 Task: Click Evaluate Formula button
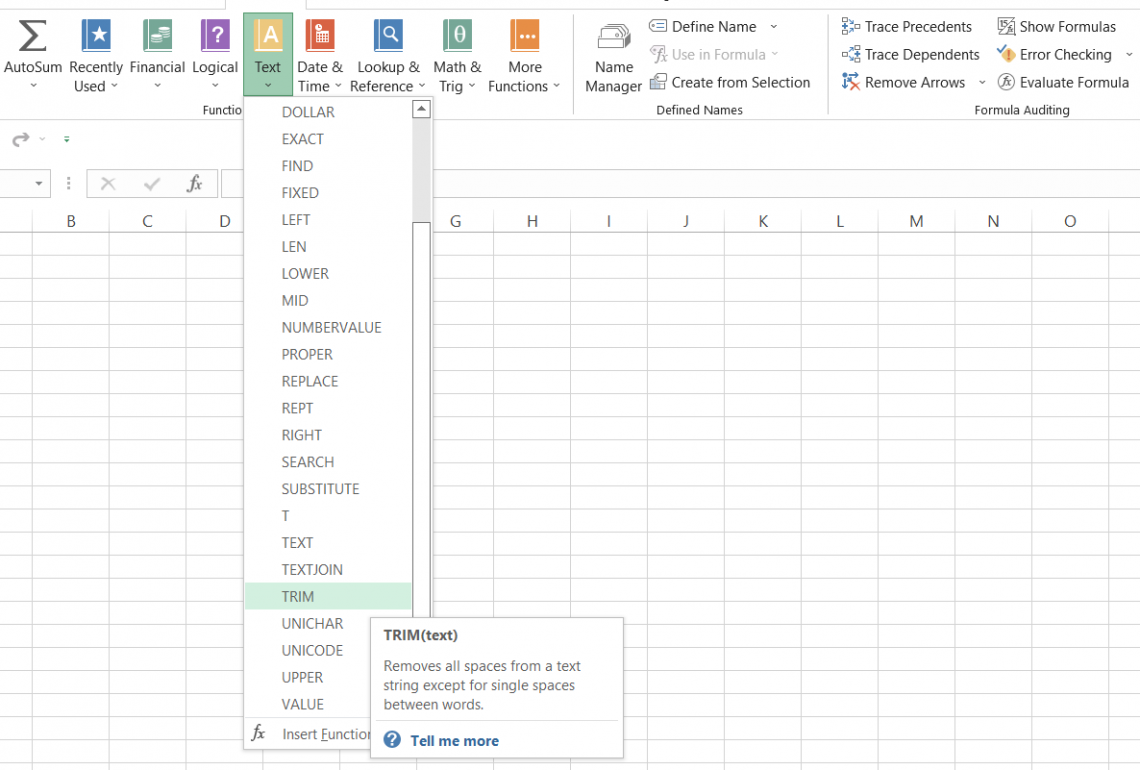(1063, 83)
